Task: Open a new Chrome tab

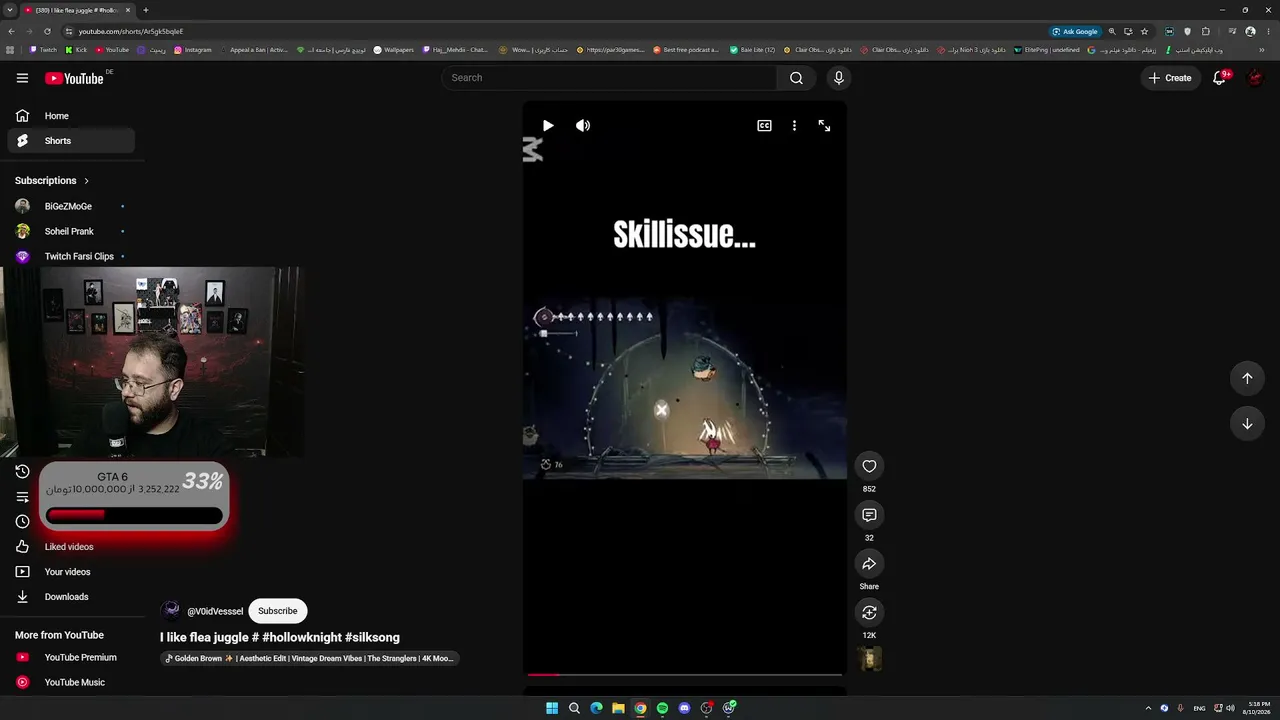Action: click(146, 10)
